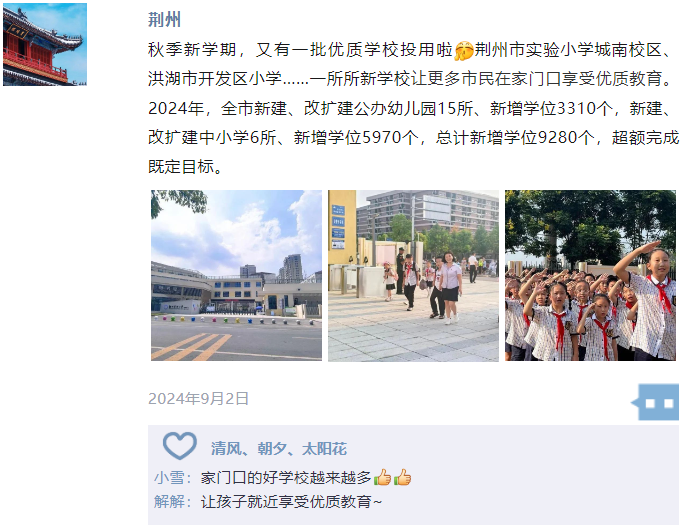This screenshot has width=681, height=527.
Task: Reply to comment 让孩子就近享受优质教育
Action: [291, 501]
